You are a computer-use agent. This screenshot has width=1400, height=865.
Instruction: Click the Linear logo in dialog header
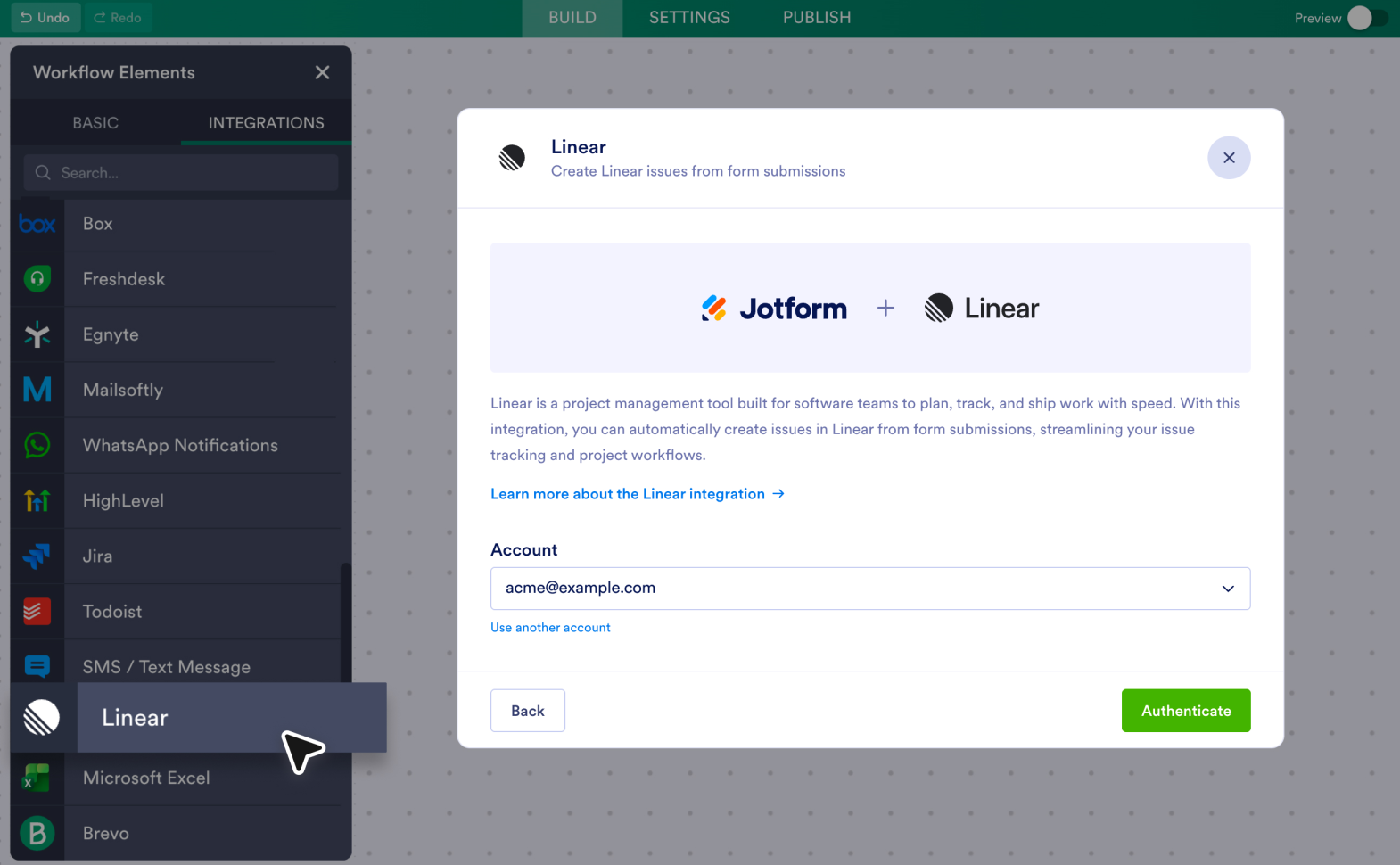click(x=512, y=158)
